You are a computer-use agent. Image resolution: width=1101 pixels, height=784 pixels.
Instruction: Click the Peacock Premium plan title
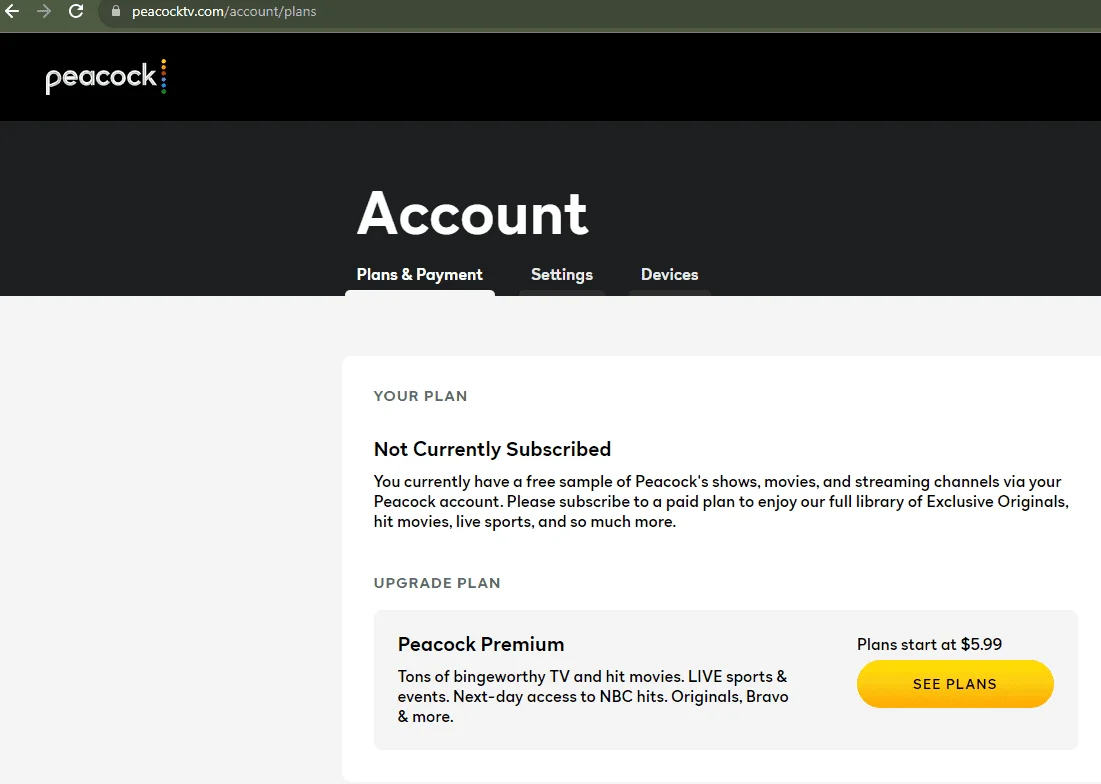point(481,644)
